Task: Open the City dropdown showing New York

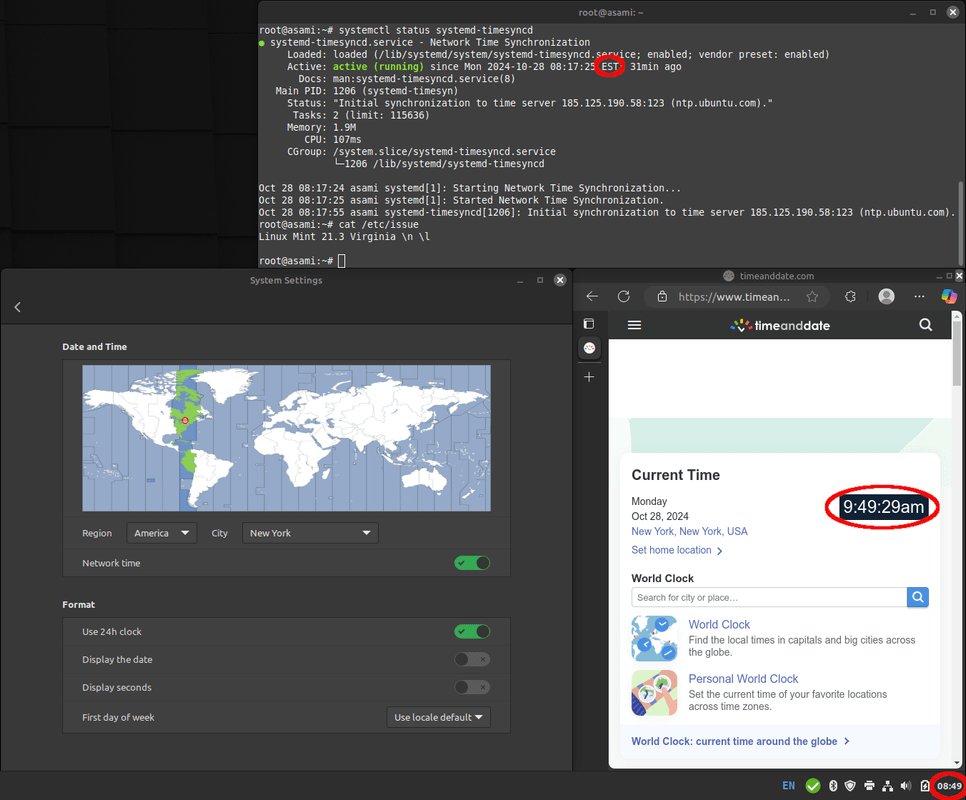Action: coord(309,533)
